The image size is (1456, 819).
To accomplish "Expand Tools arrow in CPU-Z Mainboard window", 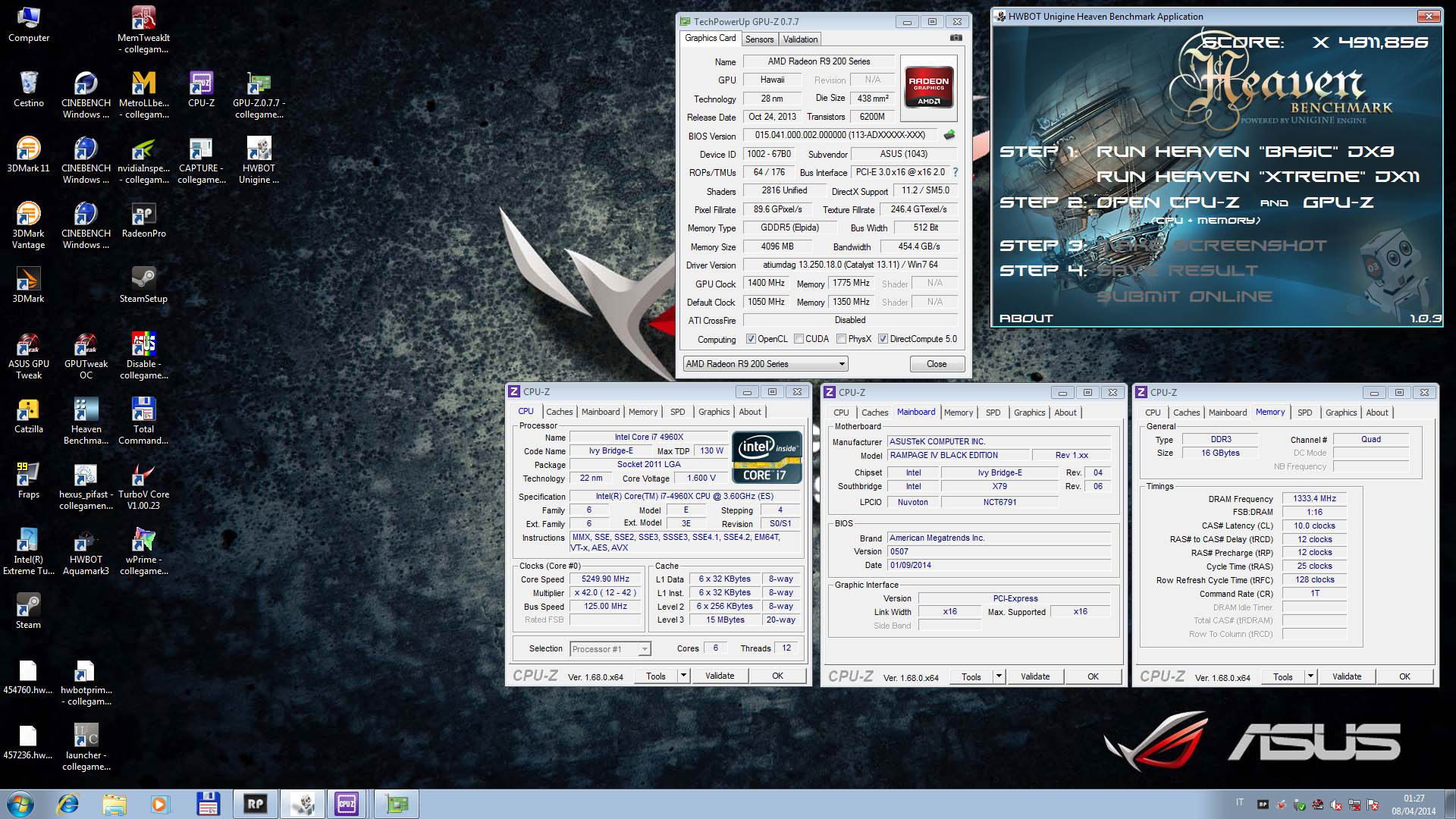I will [999, 676].
